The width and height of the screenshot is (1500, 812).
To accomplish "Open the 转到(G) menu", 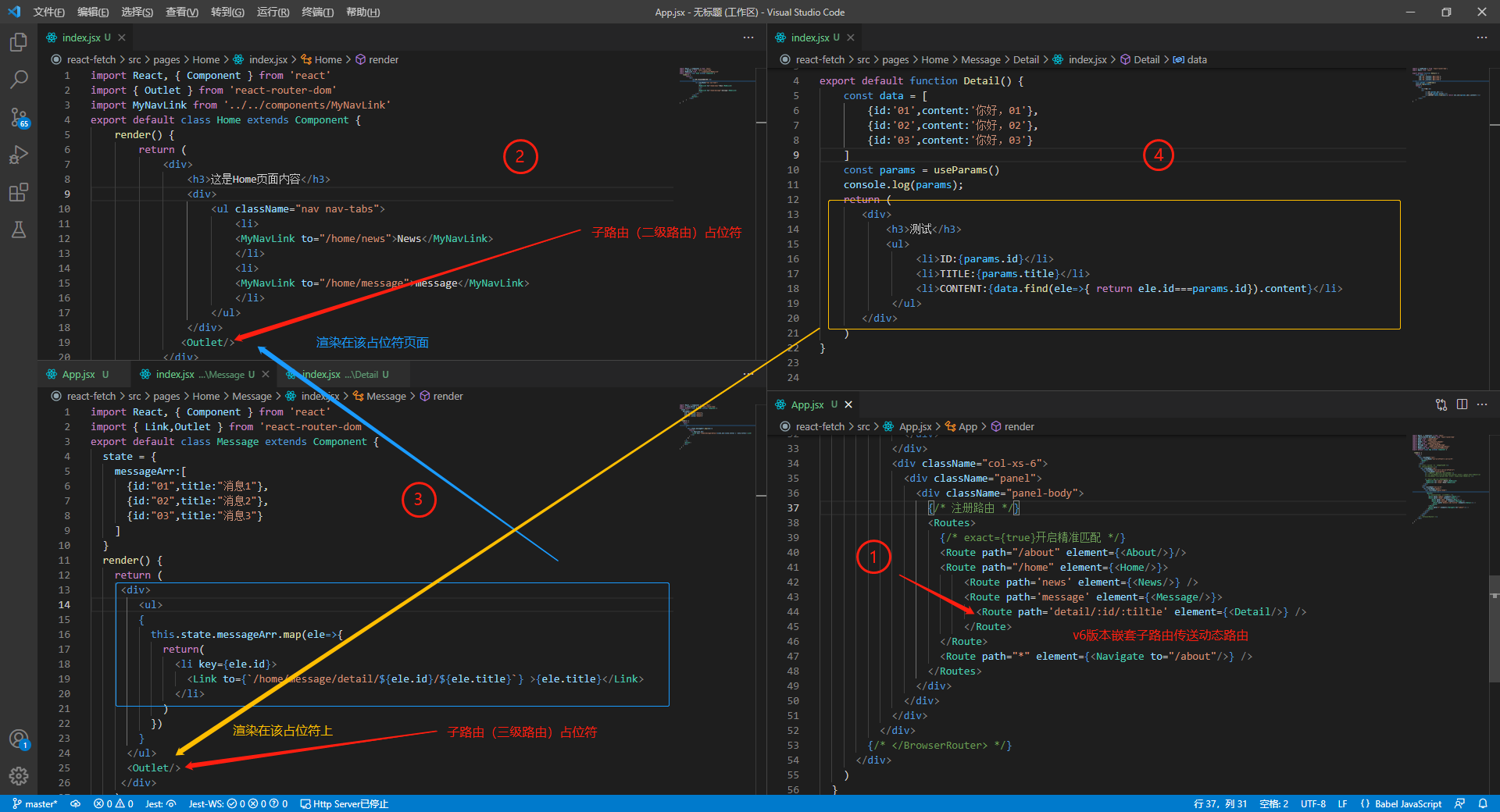I will coord(227,12).
